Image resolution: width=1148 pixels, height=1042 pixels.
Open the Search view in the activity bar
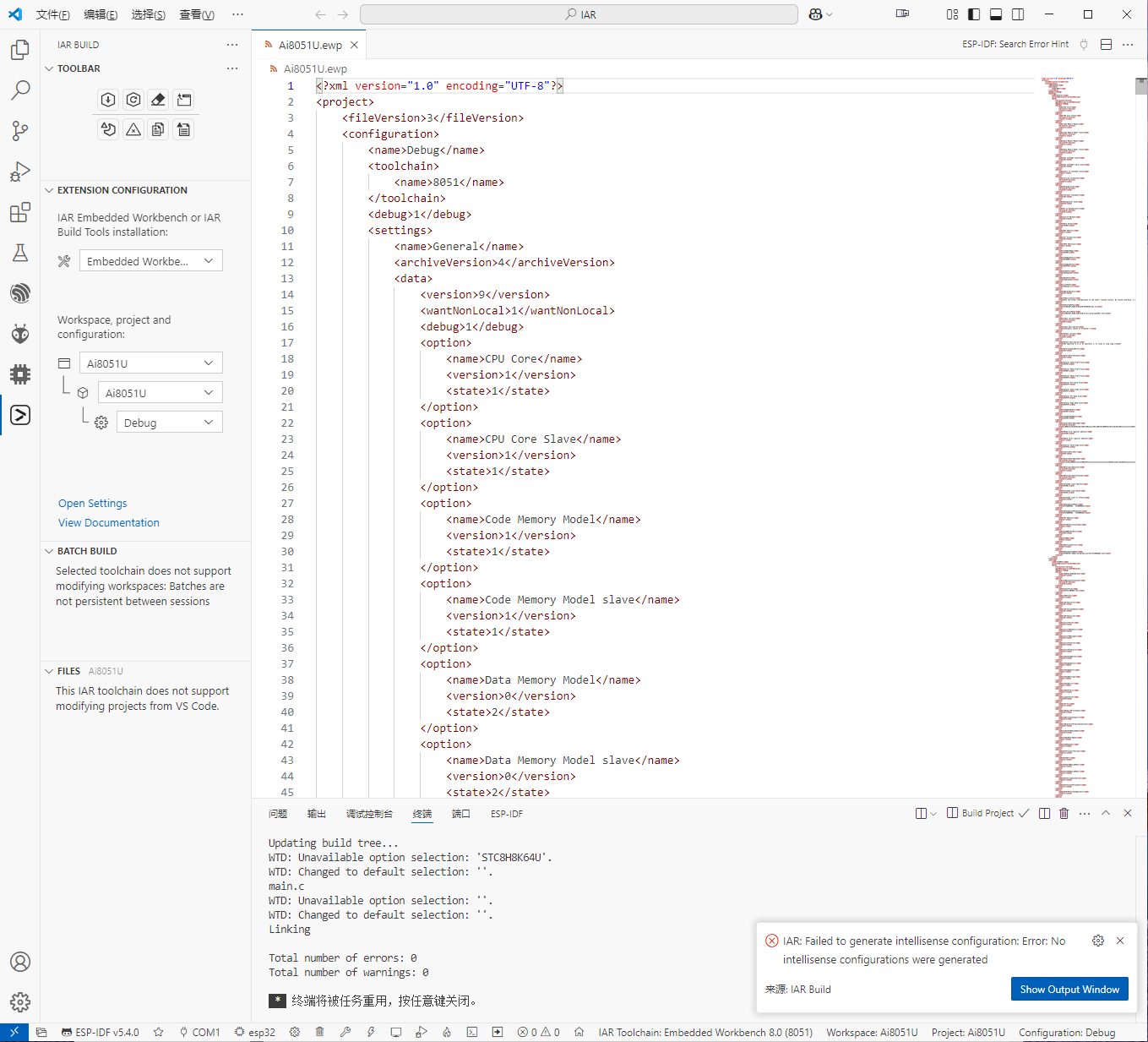tap(20, 90)
